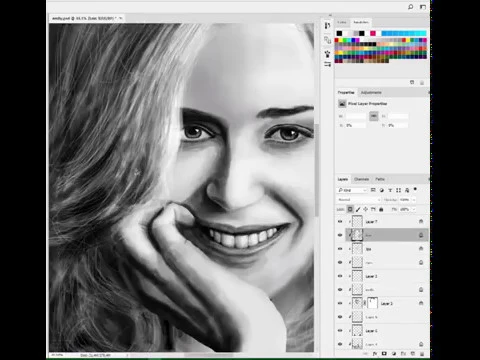Click the H height field in Properties

coord(398,116)
